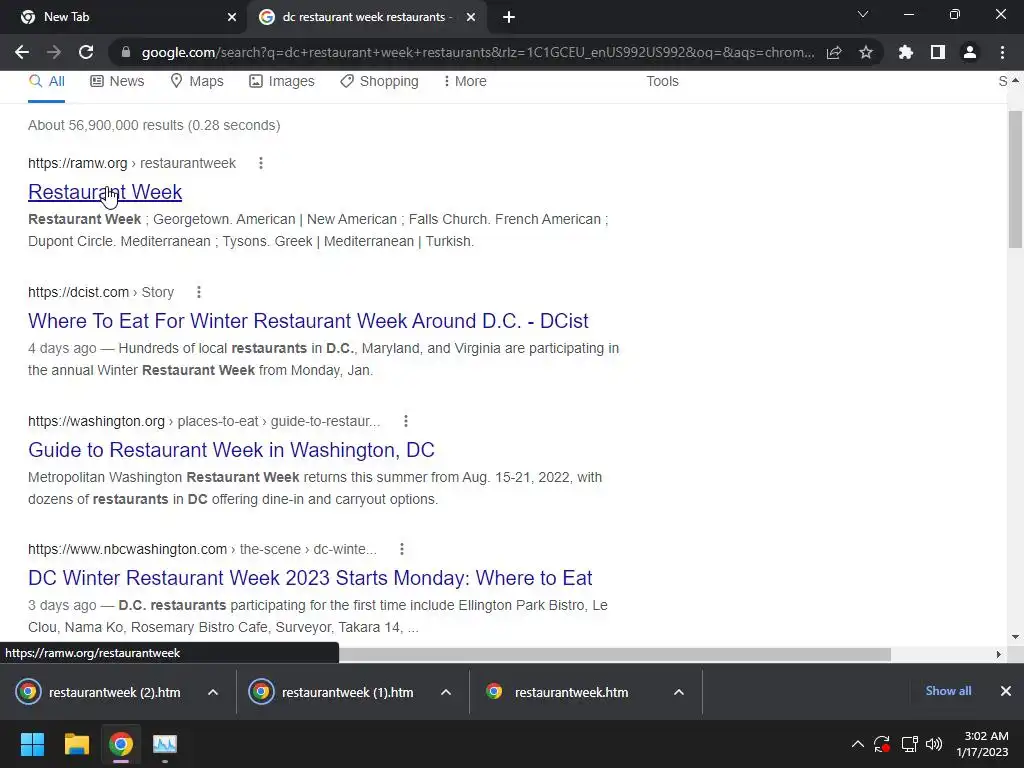Screen dimensions: 1024x768
Task: Open the Chrome three-dot menu
Action: 1002,52
